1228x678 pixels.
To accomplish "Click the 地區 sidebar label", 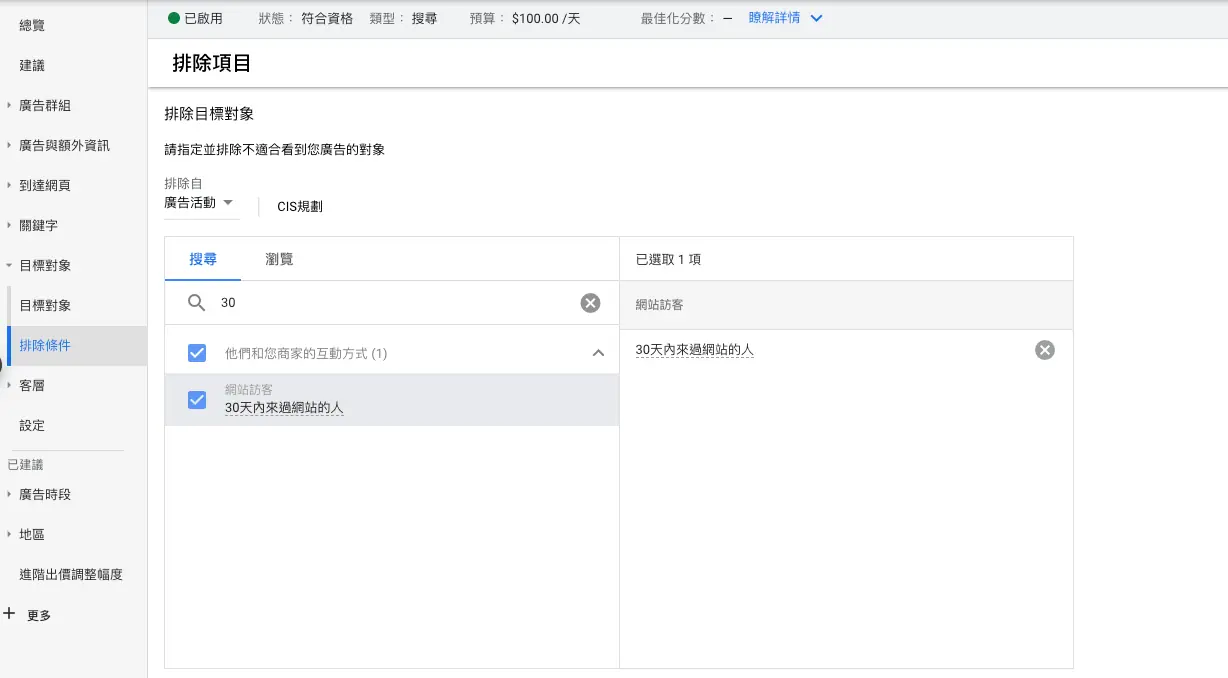I will [32, 534].
